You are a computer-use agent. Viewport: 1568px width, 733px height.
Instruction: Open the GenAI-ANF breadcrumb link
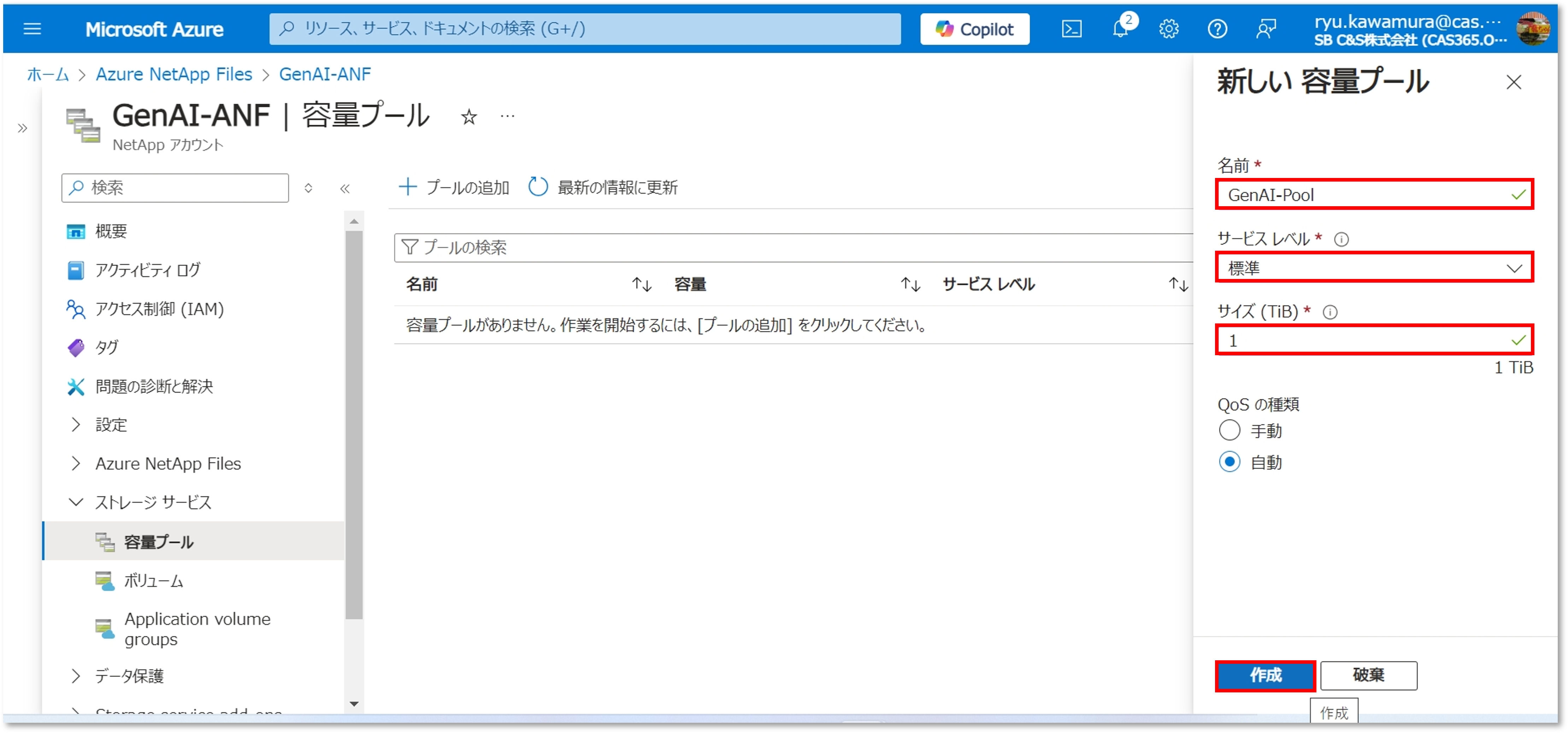tap(324, 74)
